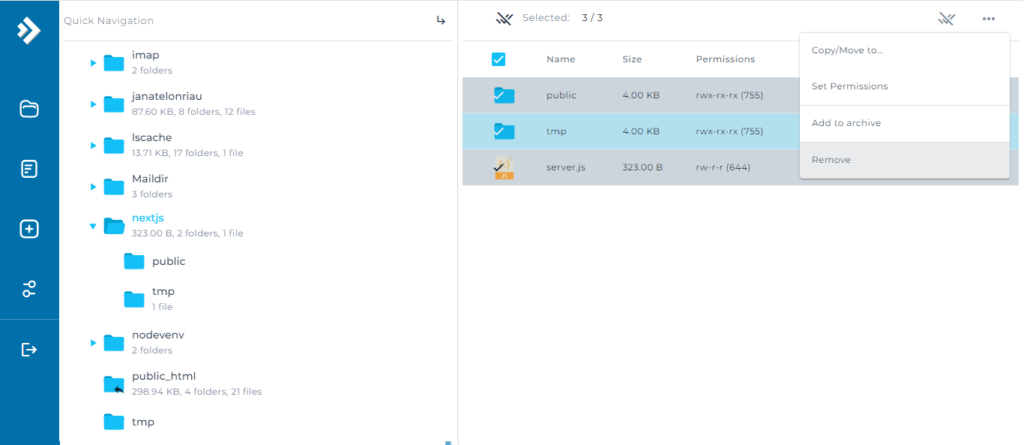Click the add new plus icon in the sidebar
1024x445 pixels.
29,229
